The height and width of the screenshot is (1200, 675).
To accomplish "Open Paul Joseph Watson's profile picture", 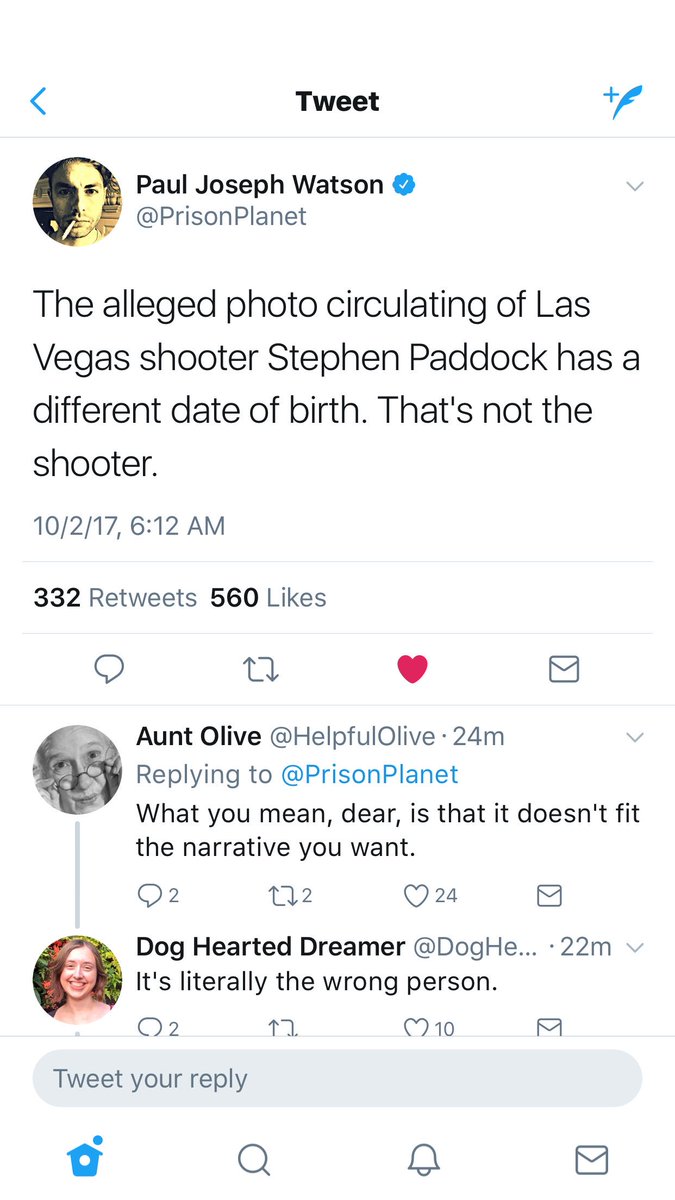I will click(78, 201).
